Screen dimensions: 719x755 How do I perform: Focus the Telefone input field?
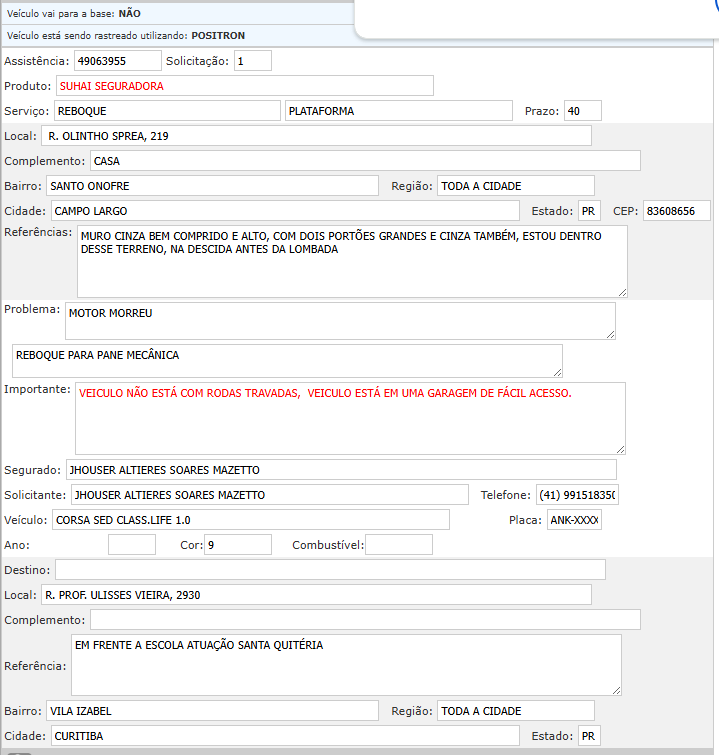tap(576, 495)
